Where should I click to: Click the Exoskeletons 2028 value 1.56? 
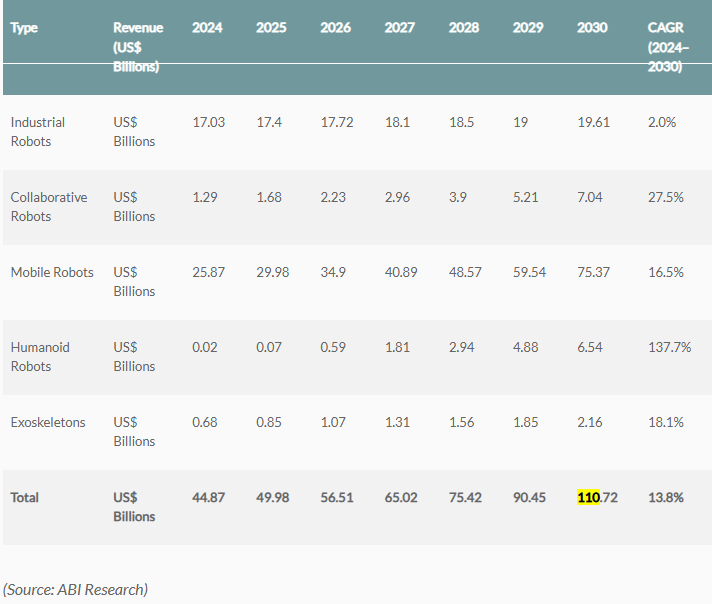[464, 422]
